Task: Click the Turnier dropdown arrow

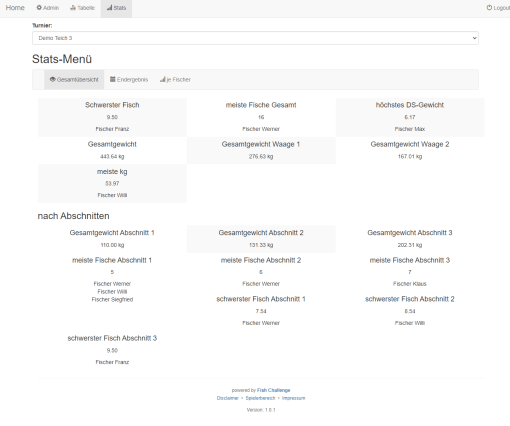Action: pos(474,38)
